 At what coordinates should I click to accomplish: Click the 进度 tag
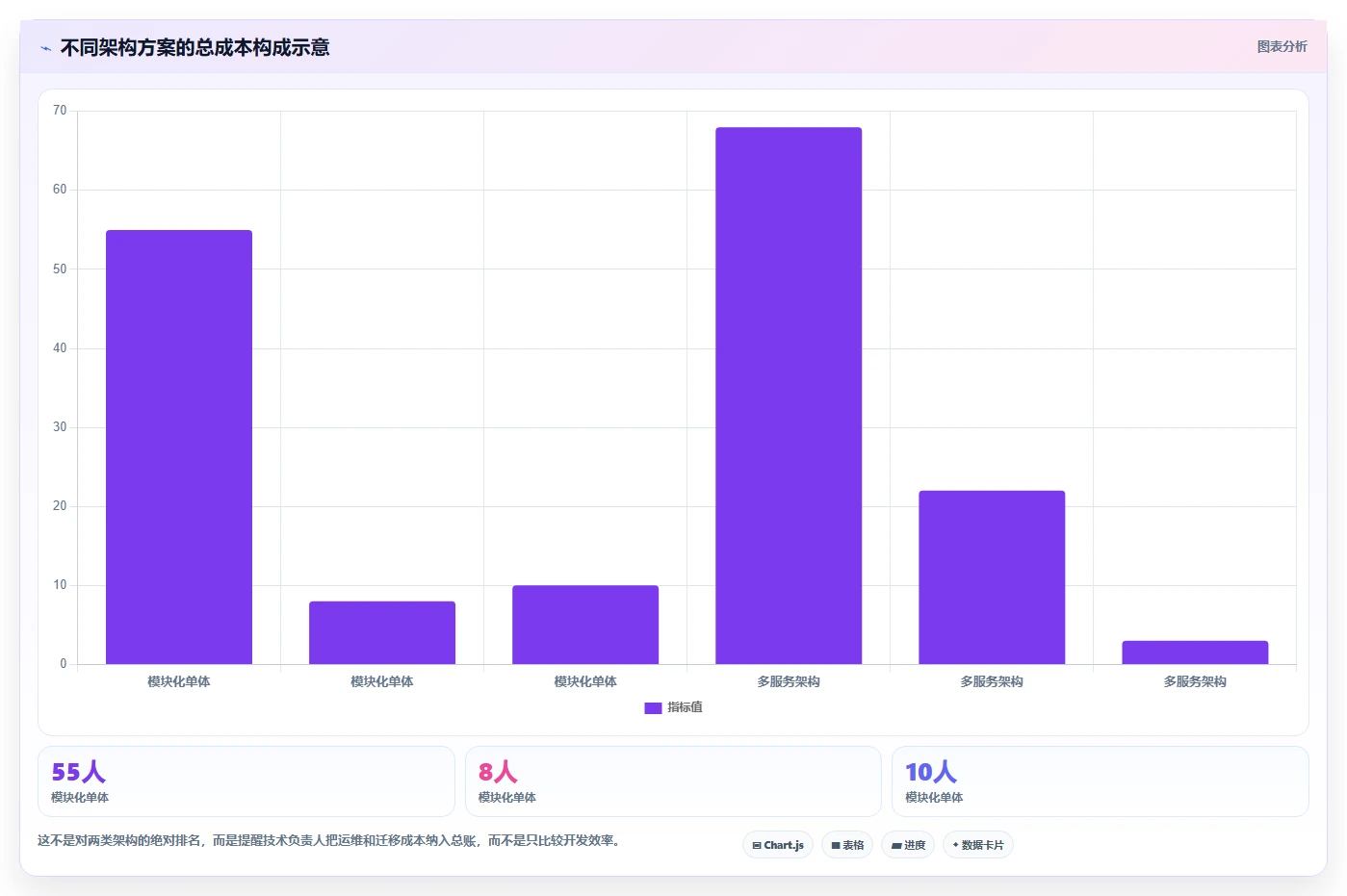[x=908, y=845]
